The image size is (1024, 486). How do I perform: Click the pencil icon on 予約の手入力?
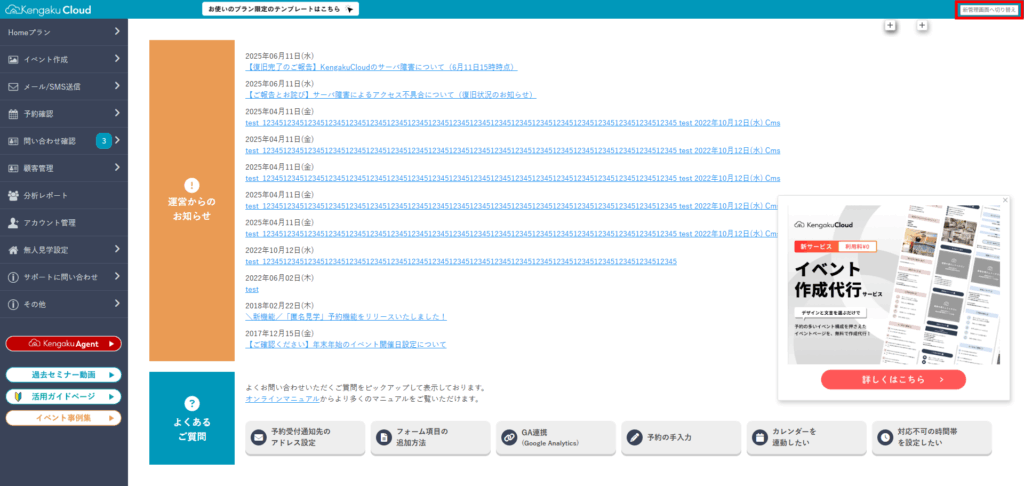632,437
